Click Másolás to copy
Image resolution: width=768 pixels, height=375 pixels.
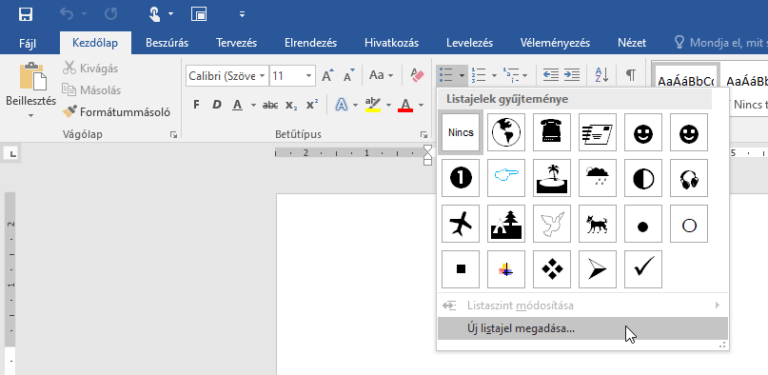92,90
